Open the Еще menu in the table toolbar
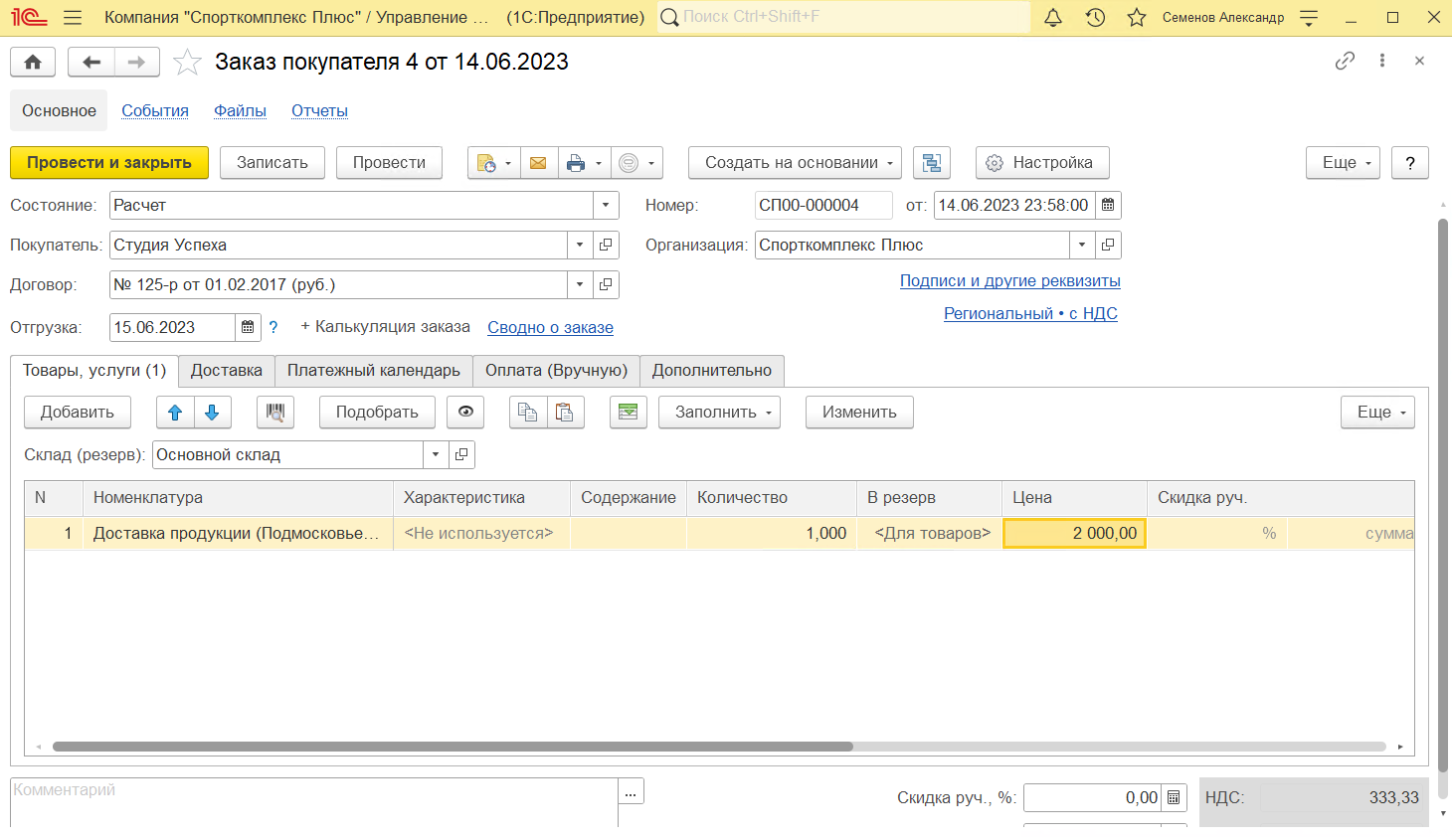The height and width of the screenshot is (840, 1452). tap(1377, 413)
